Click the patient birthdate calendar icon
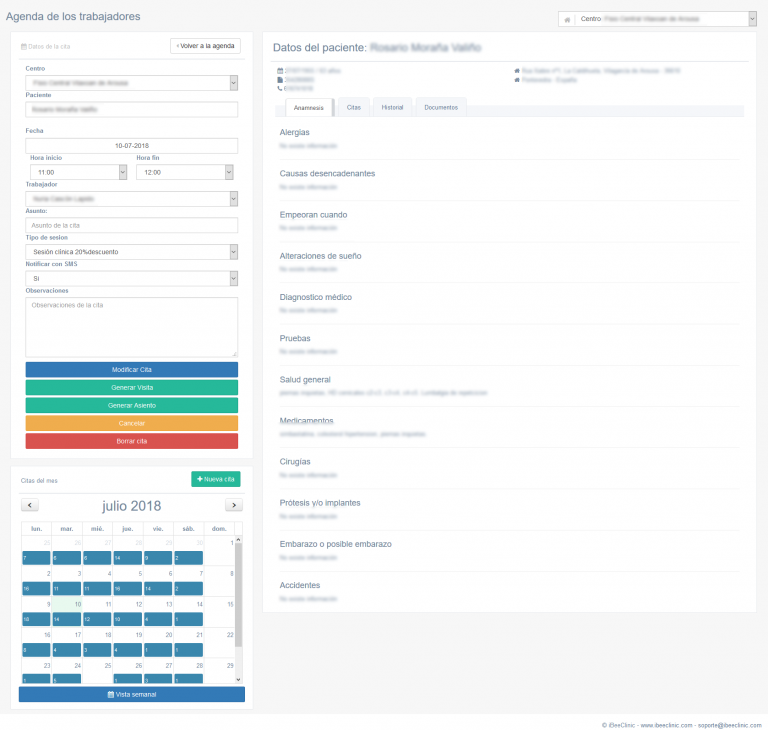The height and width of the screenshot is (731, 768). tap(280, 70)
